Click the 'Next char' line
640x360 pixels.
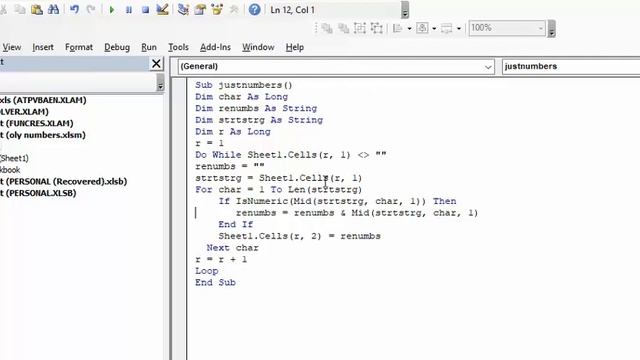click(232, 248)
